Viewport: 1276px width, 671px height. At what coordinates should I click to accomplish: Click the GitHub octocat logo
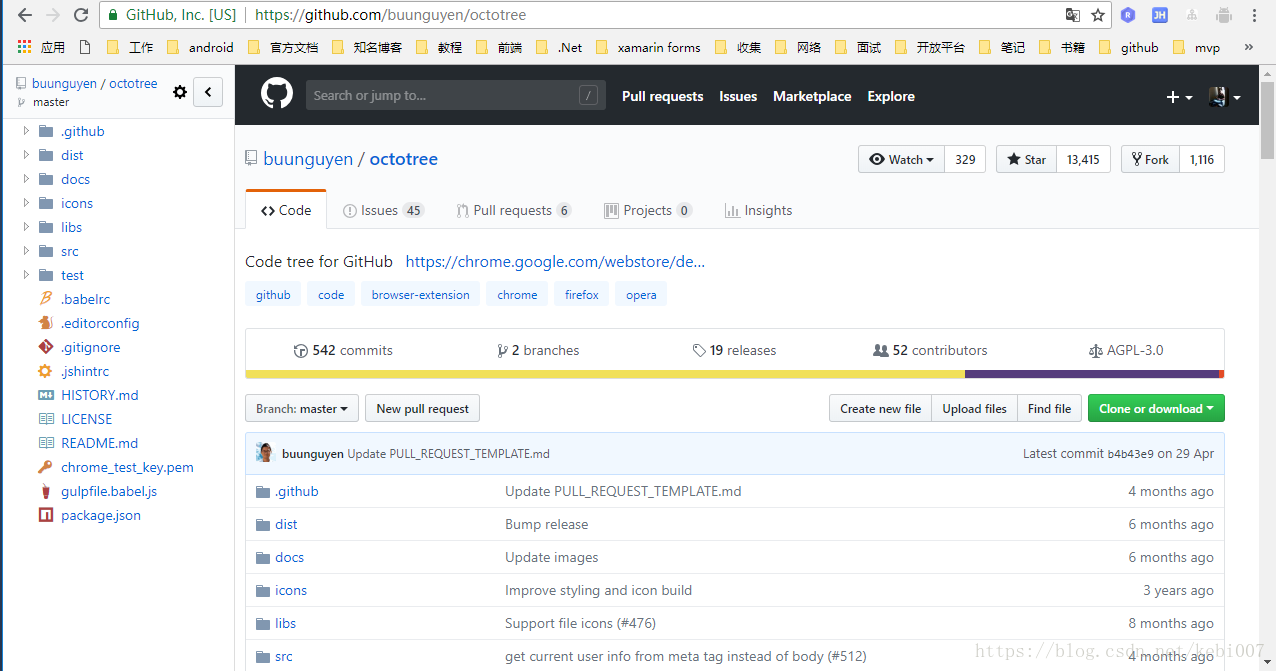point(277,95)
